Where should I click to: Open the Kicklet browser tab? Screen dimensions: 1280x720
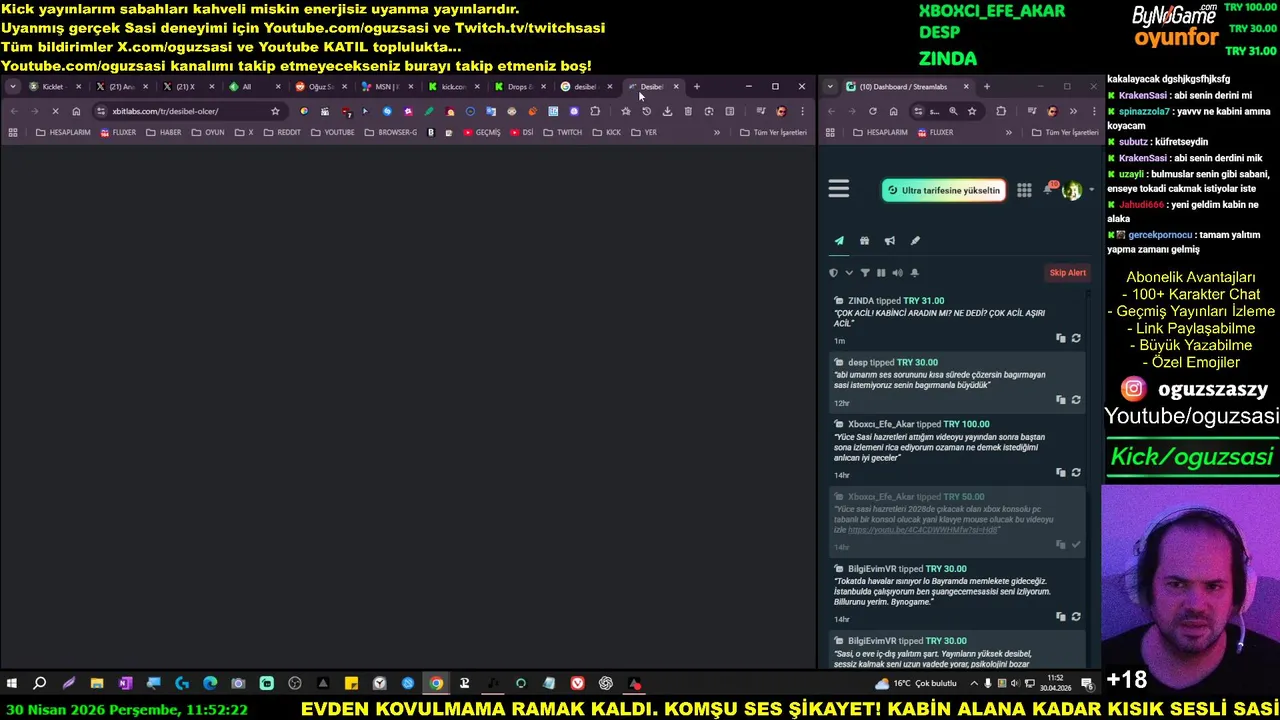coord(52,87)
